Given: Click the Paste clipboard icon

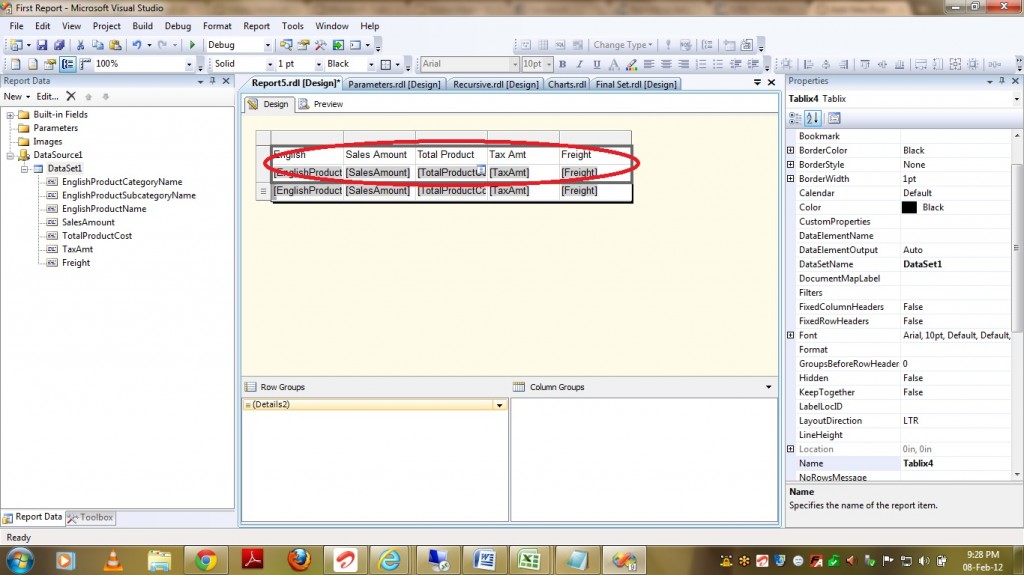Looking at the screenshot, I should point(115,45).
